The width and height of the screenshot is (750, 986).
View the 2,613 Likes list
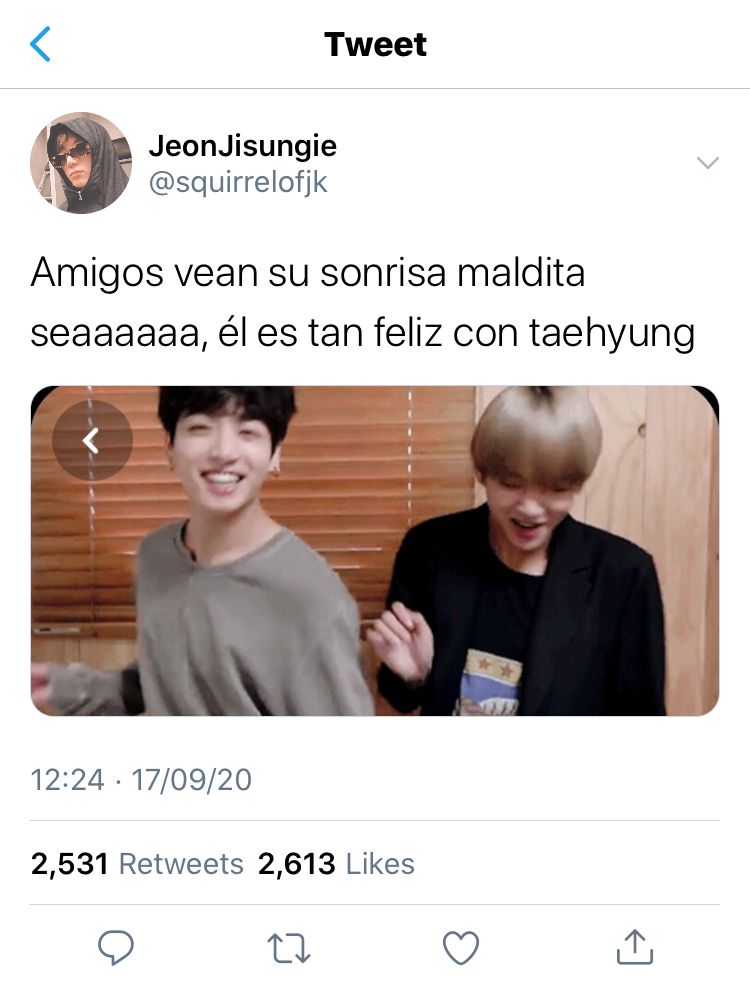(336, 863)
